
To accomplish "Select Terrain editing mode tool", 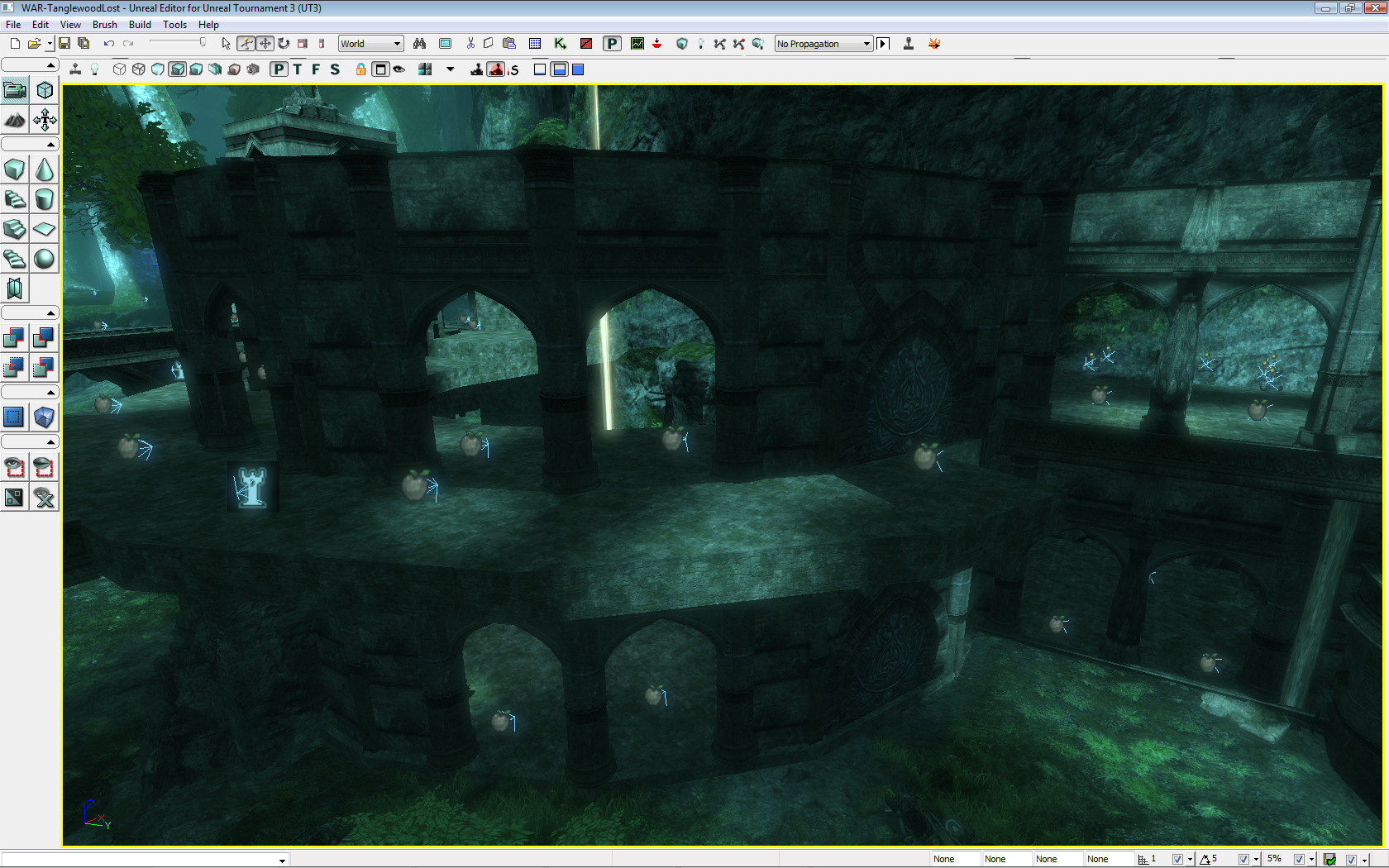I will click(15, 121).
